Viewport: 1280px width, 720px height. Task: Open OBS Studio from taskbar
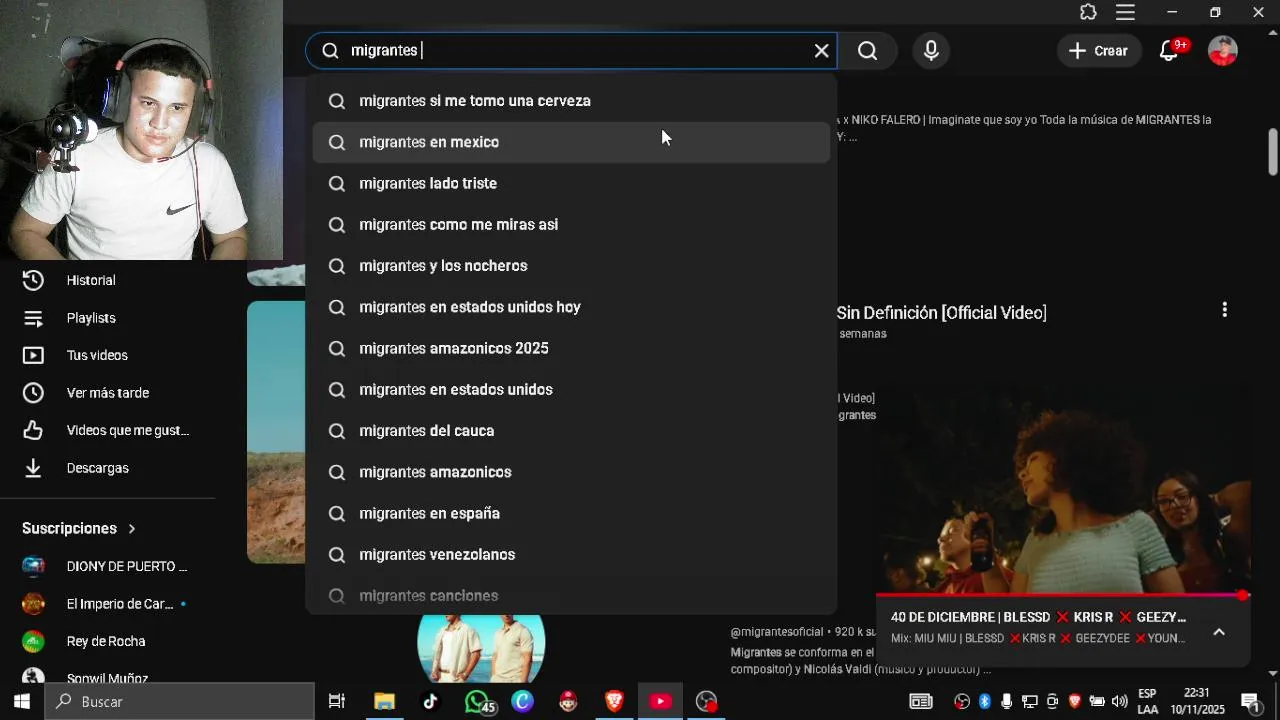[x=707, y=701]
